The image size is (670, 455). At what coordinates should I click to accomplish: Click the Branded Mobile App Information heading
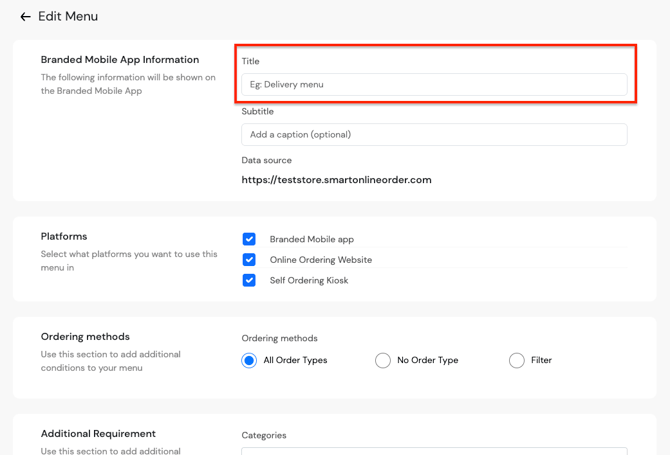pos(120,60)
